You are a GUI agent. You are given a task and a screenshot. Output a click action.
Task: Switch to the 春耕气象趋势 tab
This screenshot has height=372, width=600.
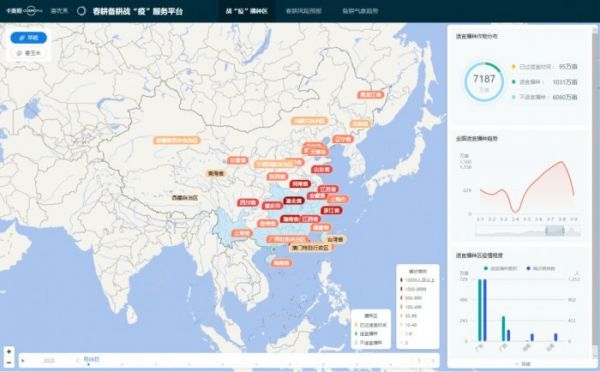pos(360,11)
